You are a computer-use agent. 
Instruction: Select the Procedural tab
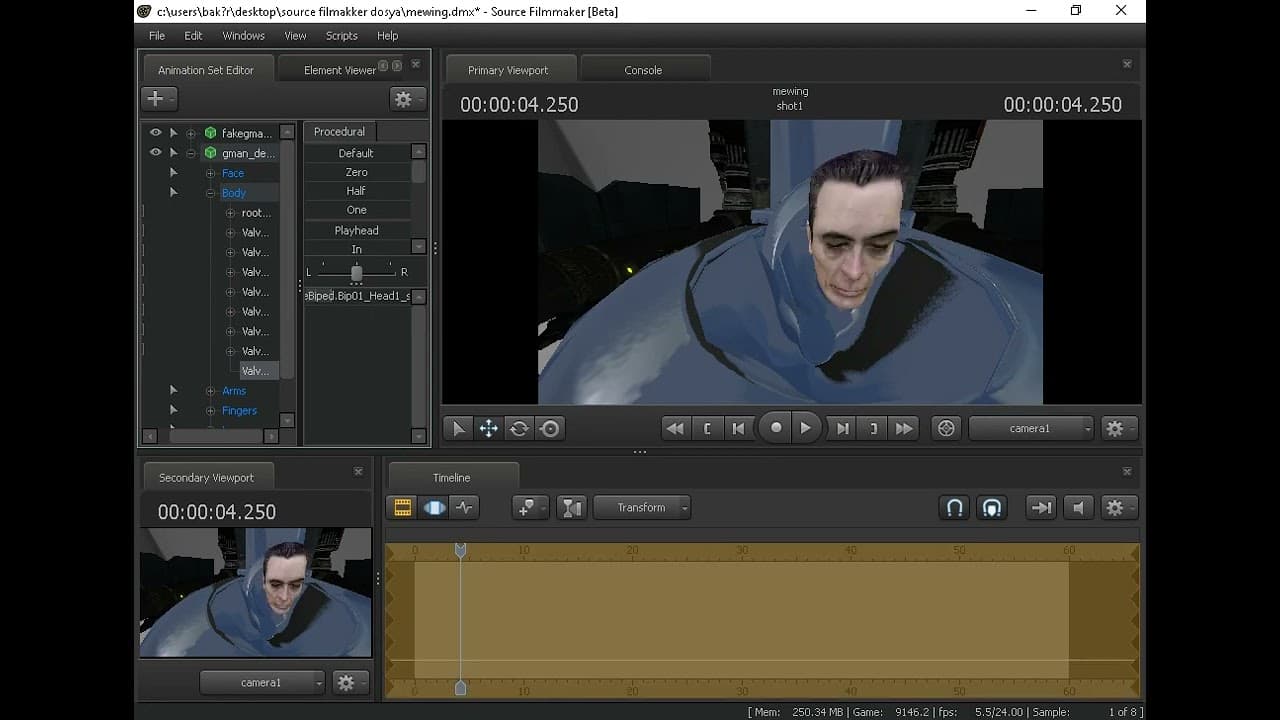click(340, 131)
